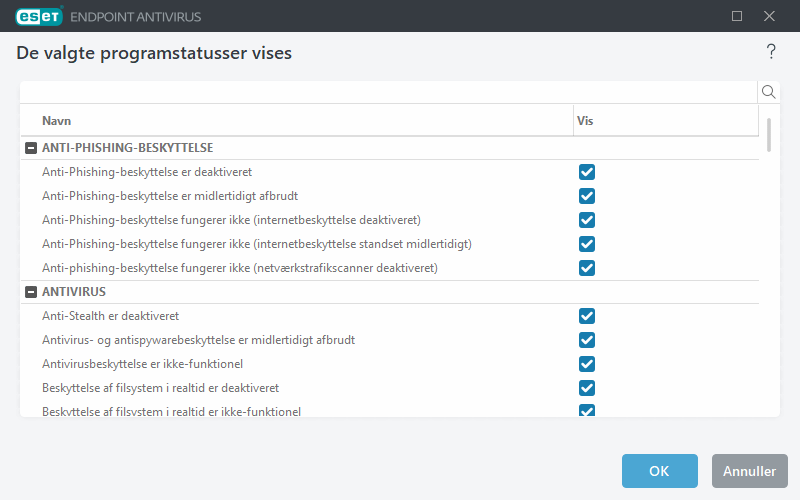This screenshot has width=800, height=500.
Task: Close the ESET dialog window
Action: (x=769, y=16)
